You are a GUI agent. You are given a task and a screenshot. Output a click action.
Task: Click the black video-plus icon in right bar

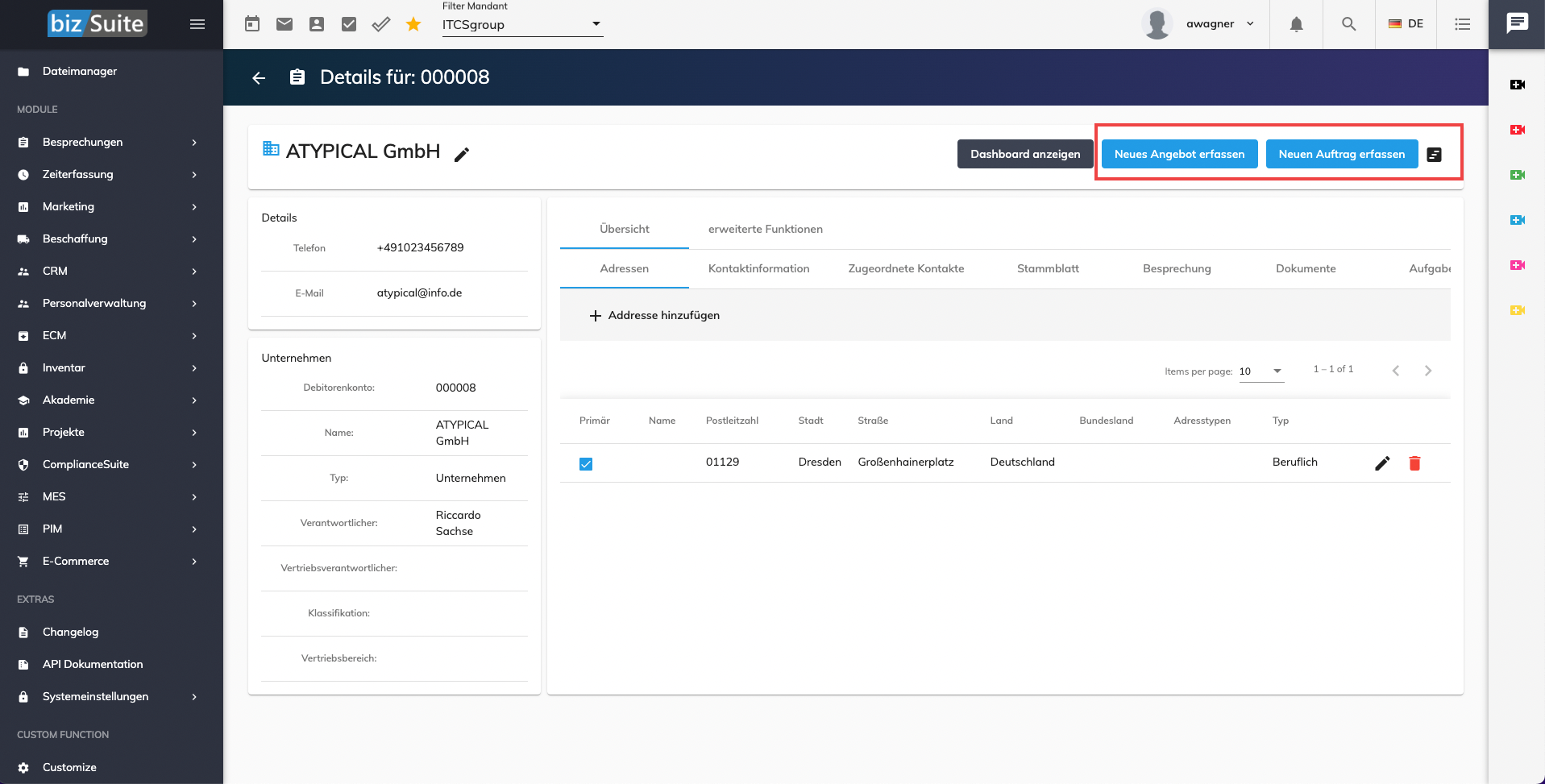[1517, 85]
